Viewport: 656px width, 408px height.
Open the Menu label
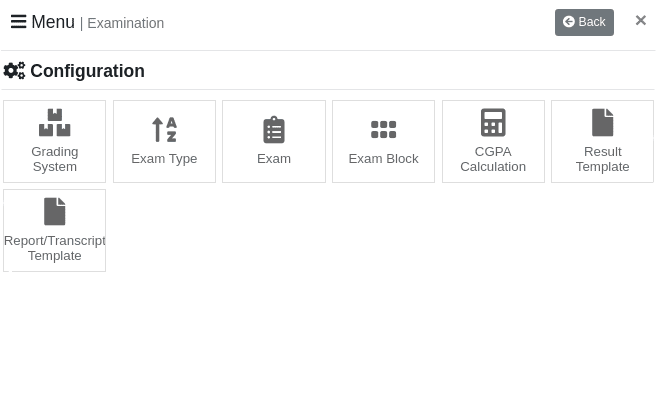pos(53,22)
